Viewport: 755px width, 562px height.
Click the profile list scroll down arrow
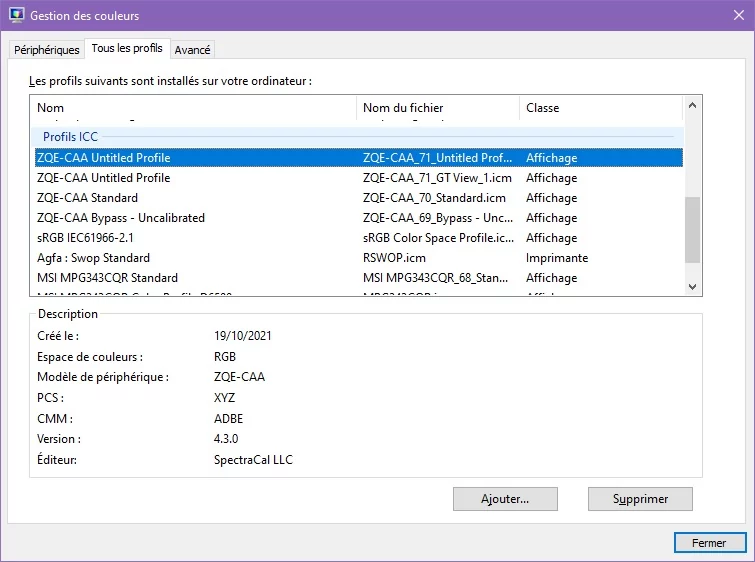coord(692,287)
